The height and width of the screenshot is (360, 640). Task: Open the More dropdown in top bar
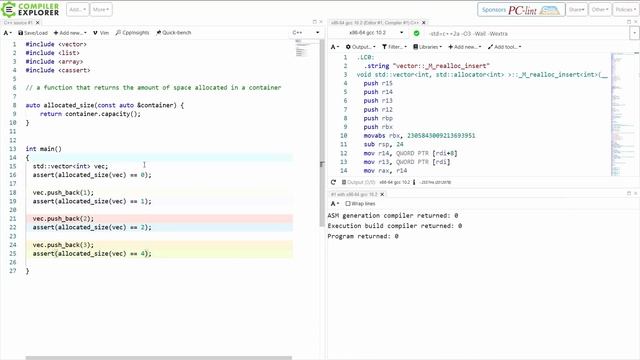(x=101, y=9)
